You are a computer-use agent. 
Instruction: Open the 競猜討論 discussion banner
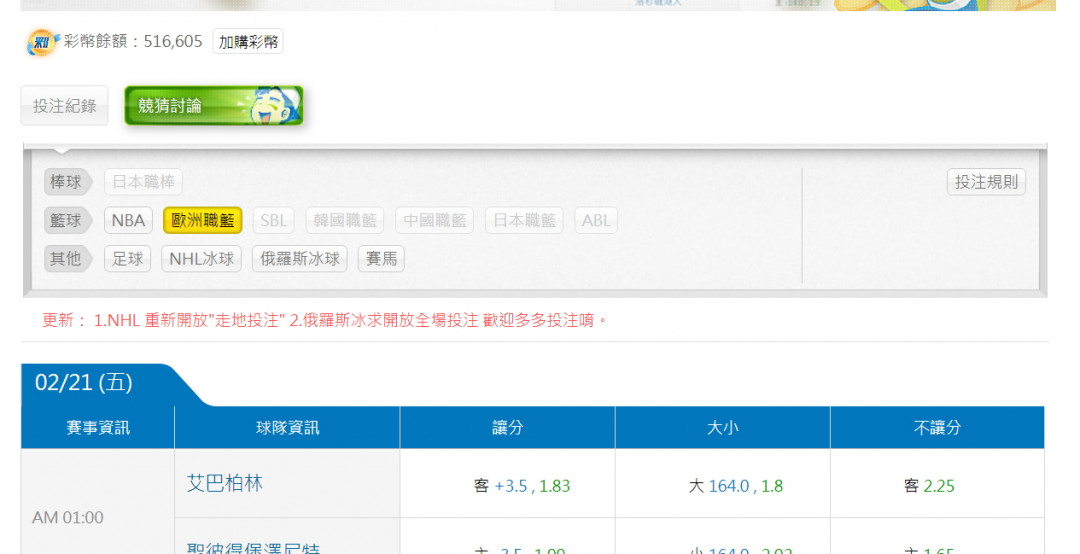click(213, 106)
